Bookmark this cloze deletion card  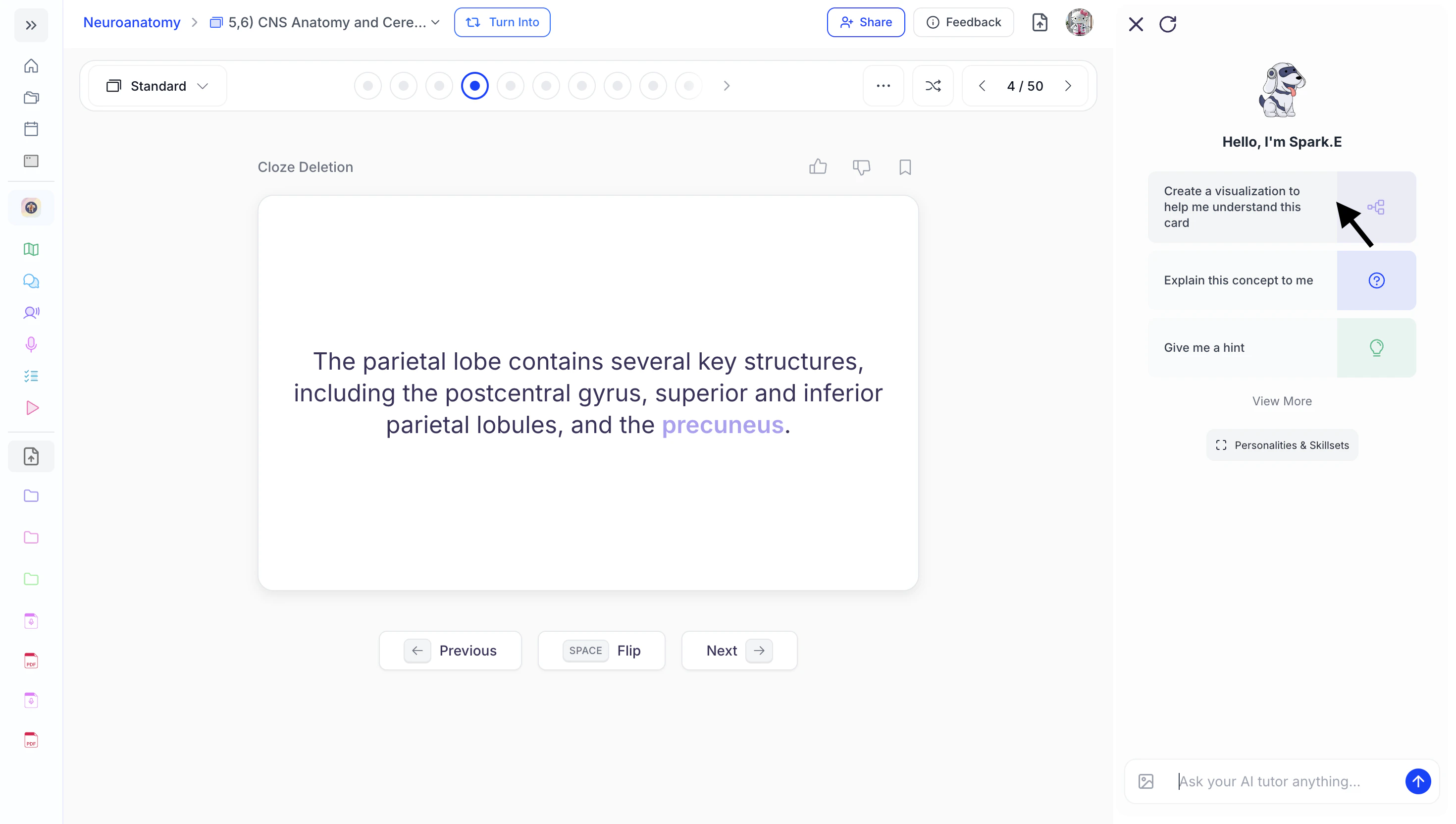(904, 167)
